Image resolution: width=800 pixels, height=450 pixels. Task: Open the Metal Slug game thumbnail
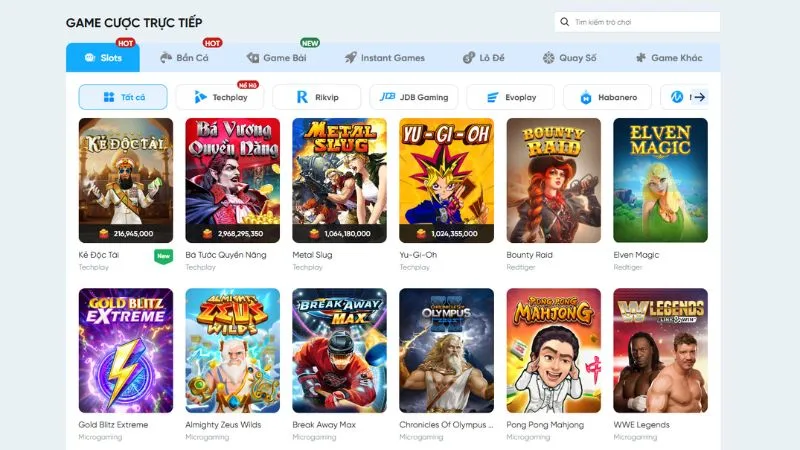point(339,180)
